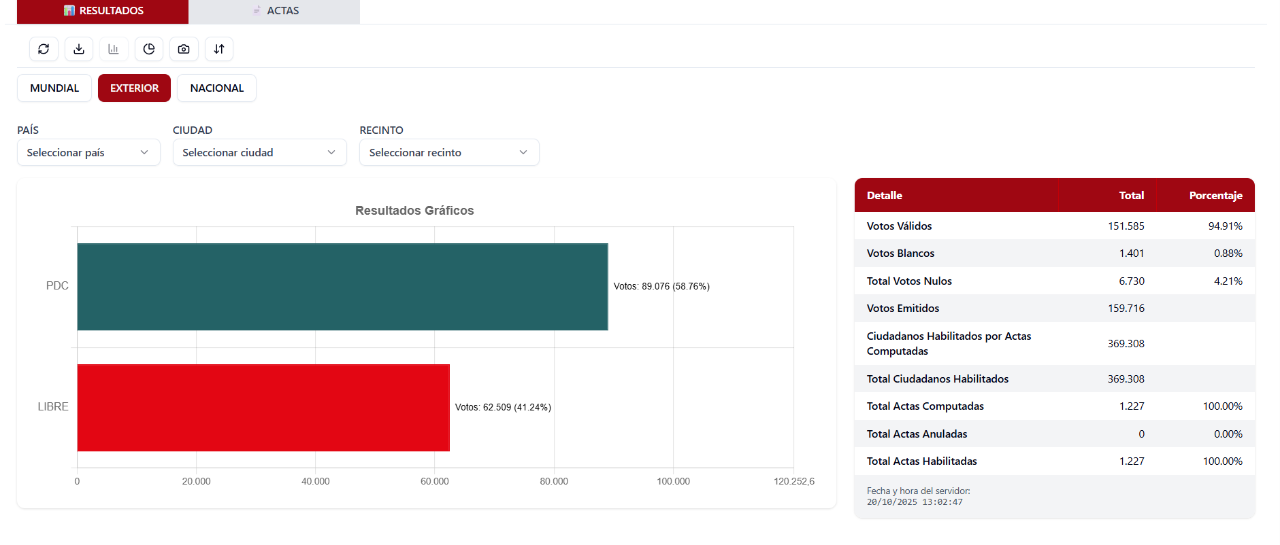Click the sort order arrows icon
This screenshot has width=1280, height=545.
(x=219, y=49)
